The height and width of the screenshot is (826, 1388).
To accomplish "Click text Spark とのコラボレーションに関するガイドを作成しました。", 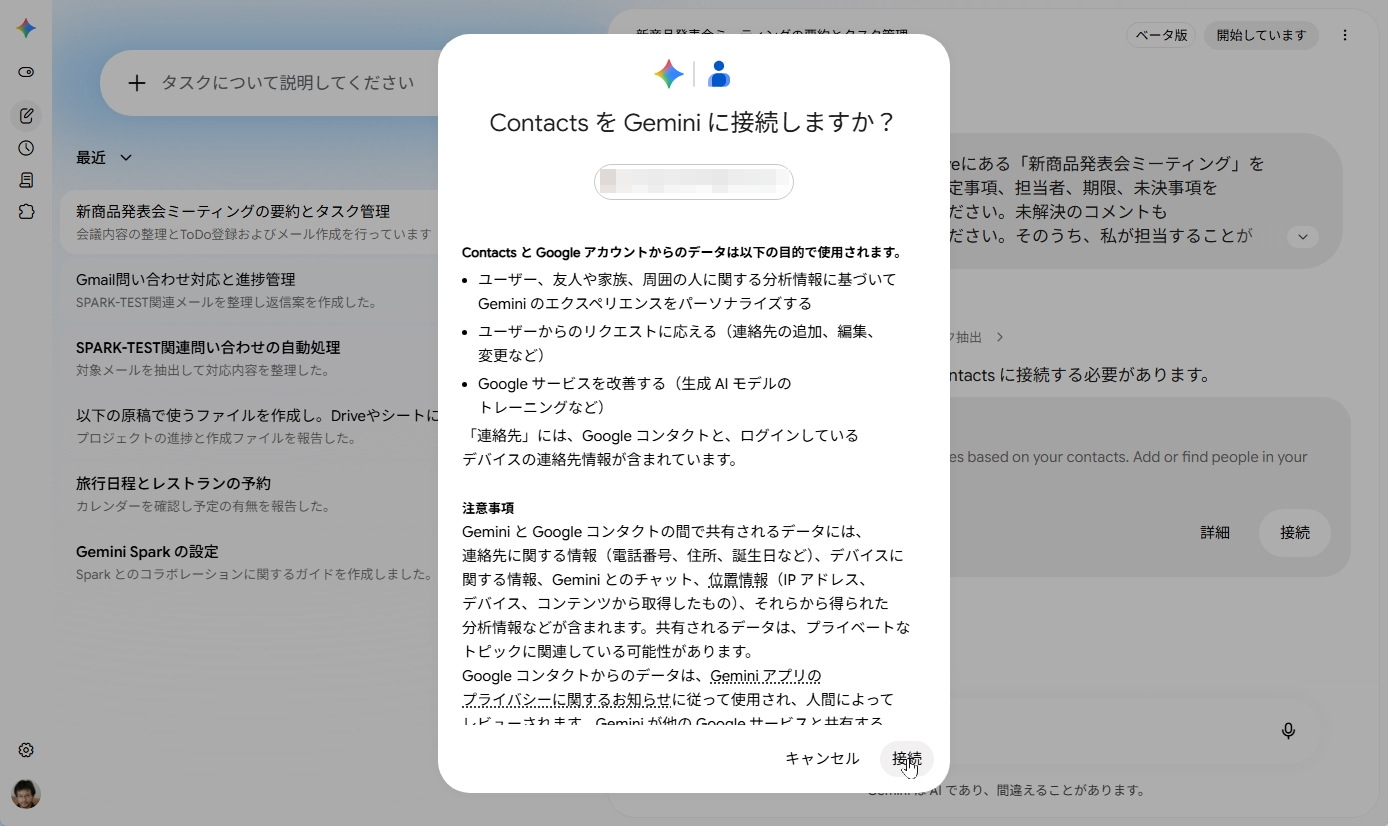I will coord(255,574).
